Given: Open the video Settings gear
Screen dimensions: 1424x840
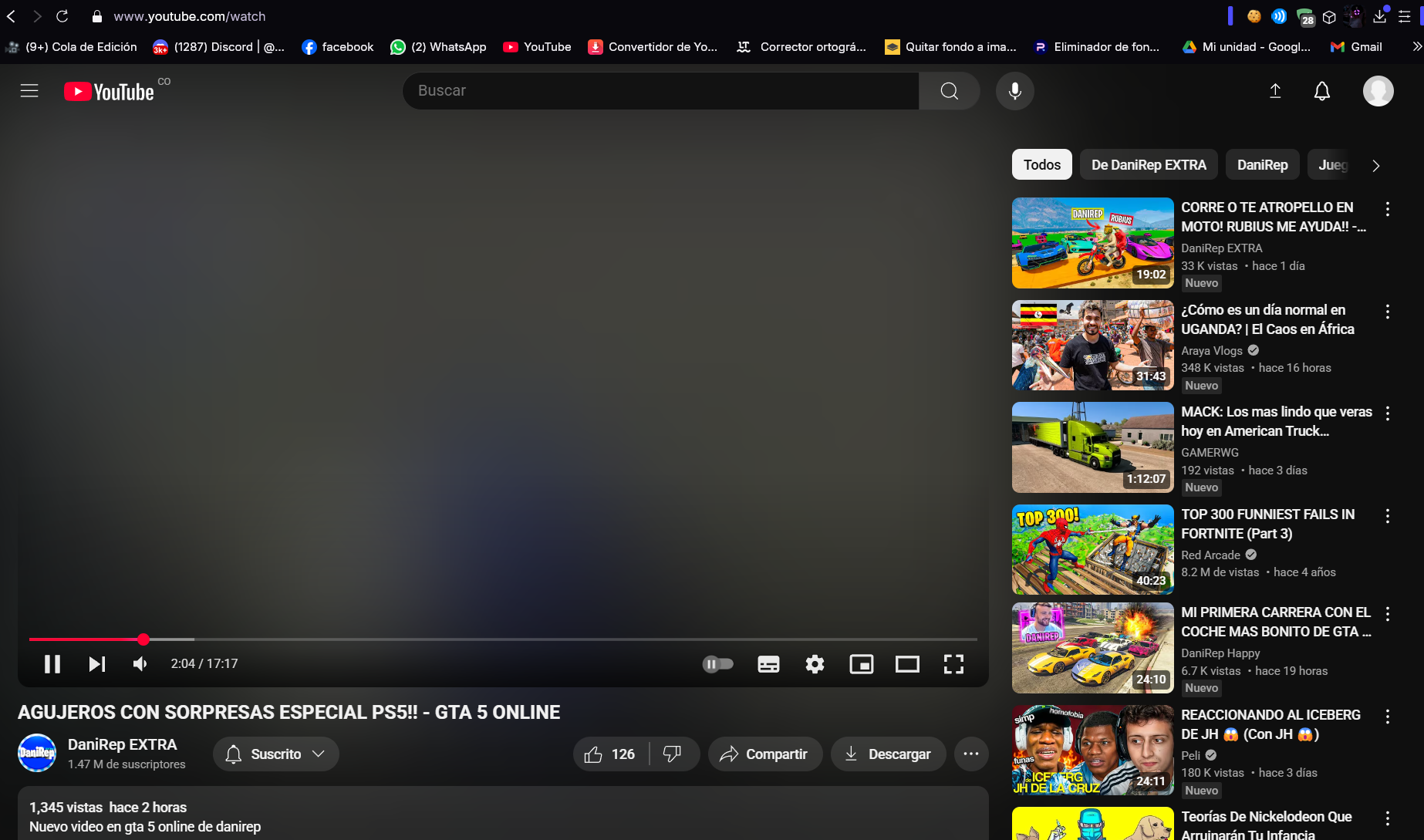Looking at the screenshot, I should pyautogui.click(x=815, y=663).
